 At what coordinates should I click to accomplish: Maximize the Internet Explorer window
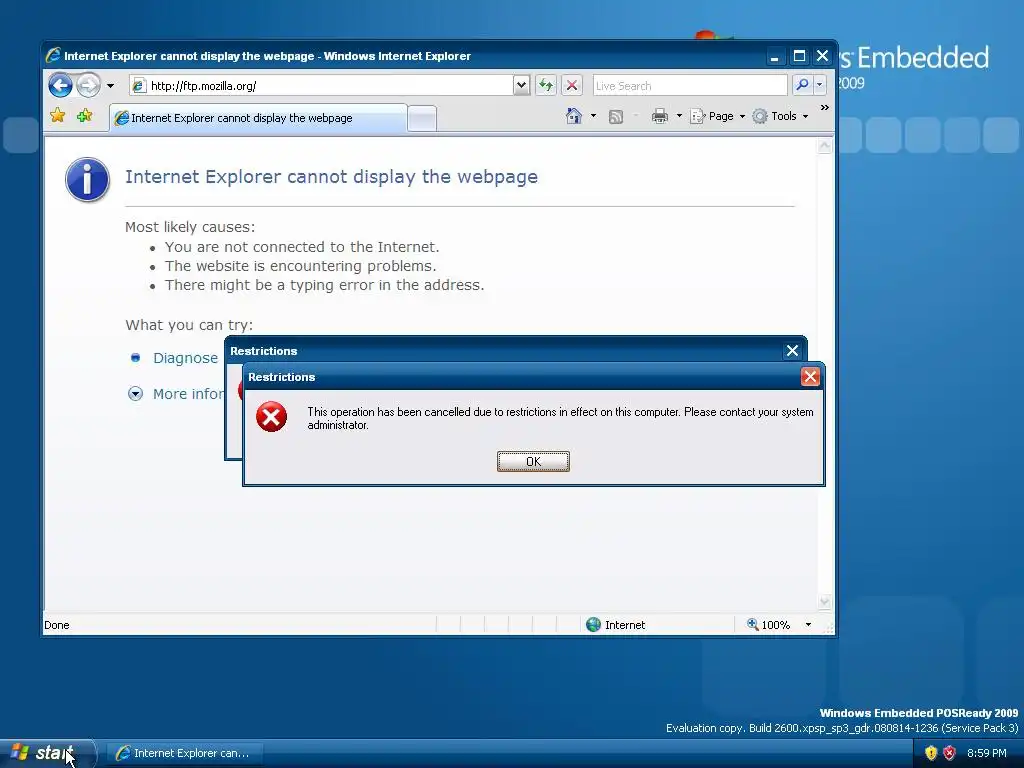799,56
